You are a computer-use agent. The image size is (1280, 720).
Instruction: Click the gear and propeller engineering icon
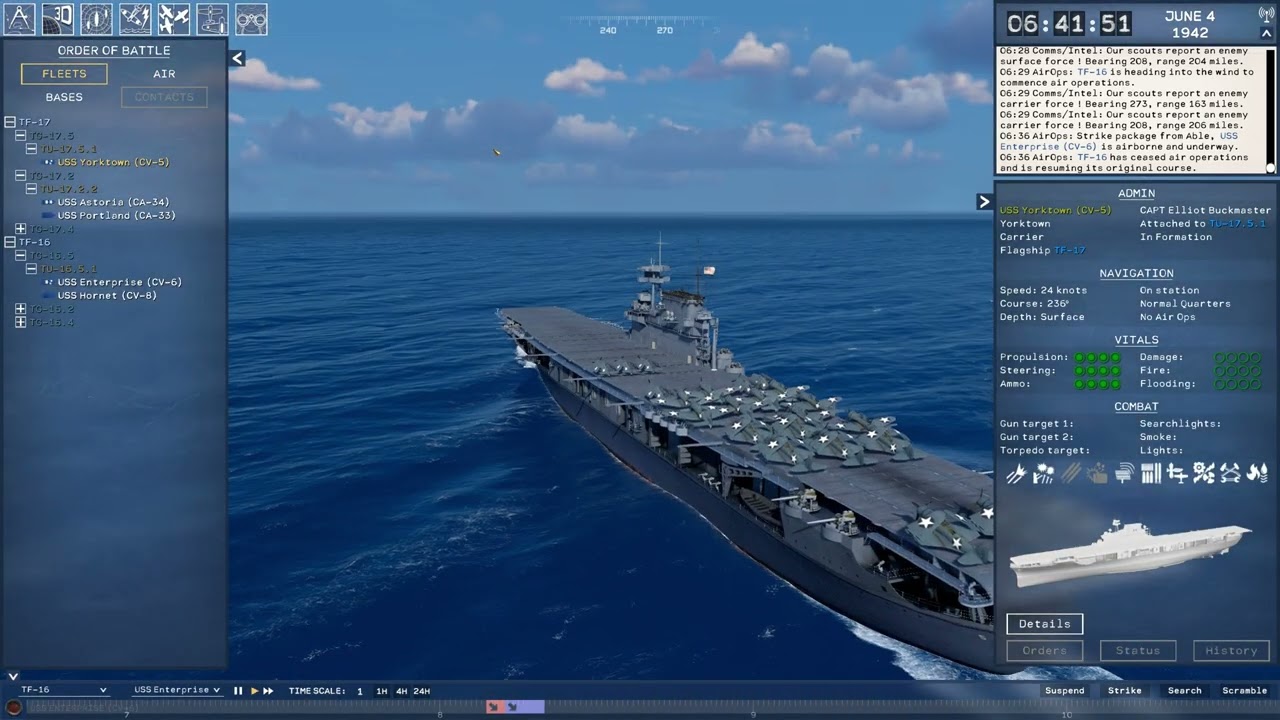point(1204,474)
